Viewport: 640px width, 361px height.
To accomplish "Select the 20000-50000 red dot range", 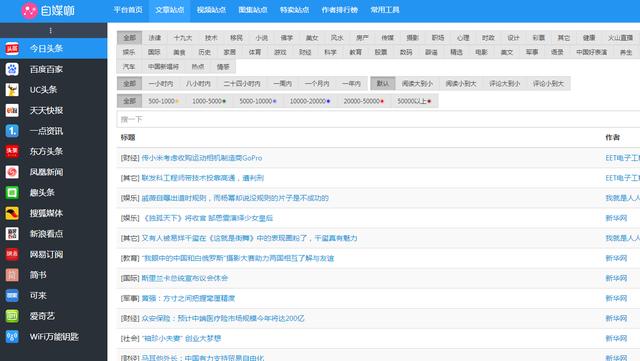I will tap(363, 101).
